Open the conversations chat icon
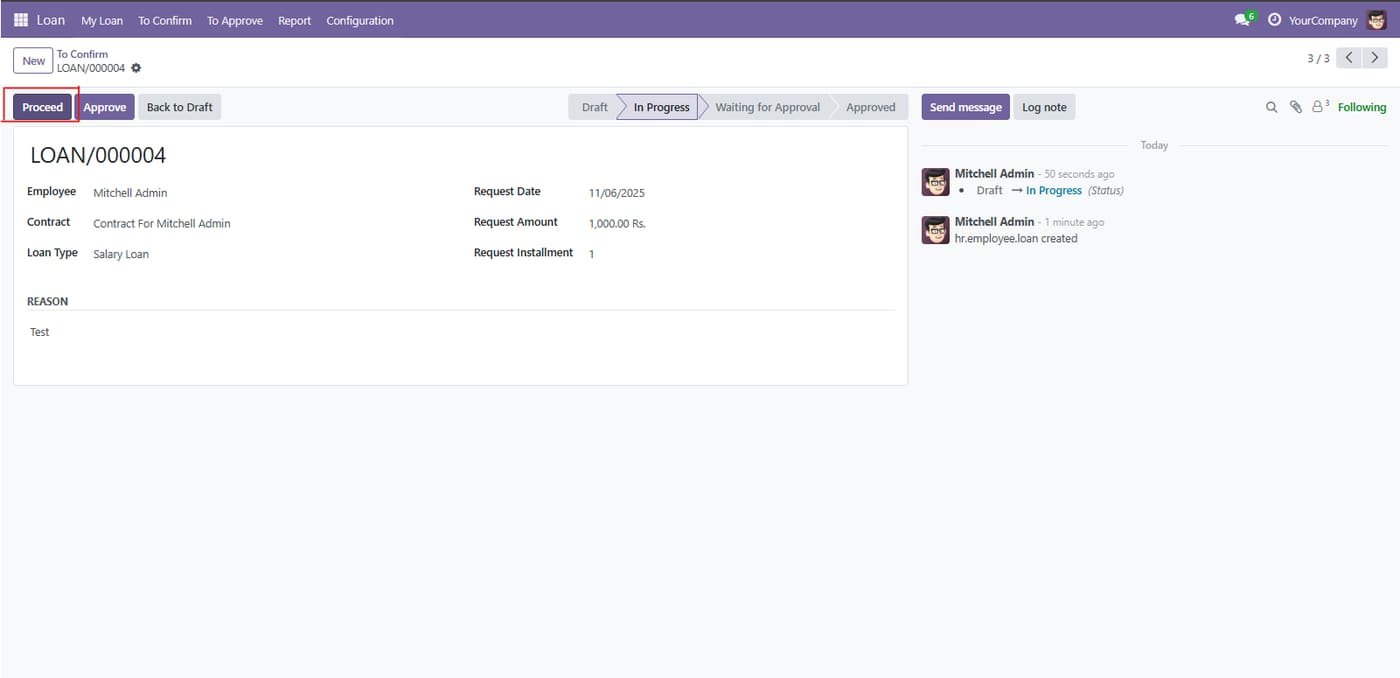1400x678 pixels. 1243,20
